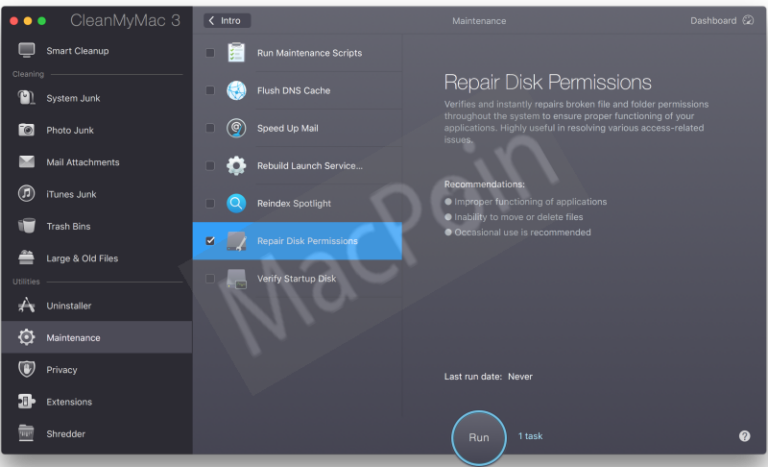Click the Flush DNS Cache globe icon

(236, 90)
